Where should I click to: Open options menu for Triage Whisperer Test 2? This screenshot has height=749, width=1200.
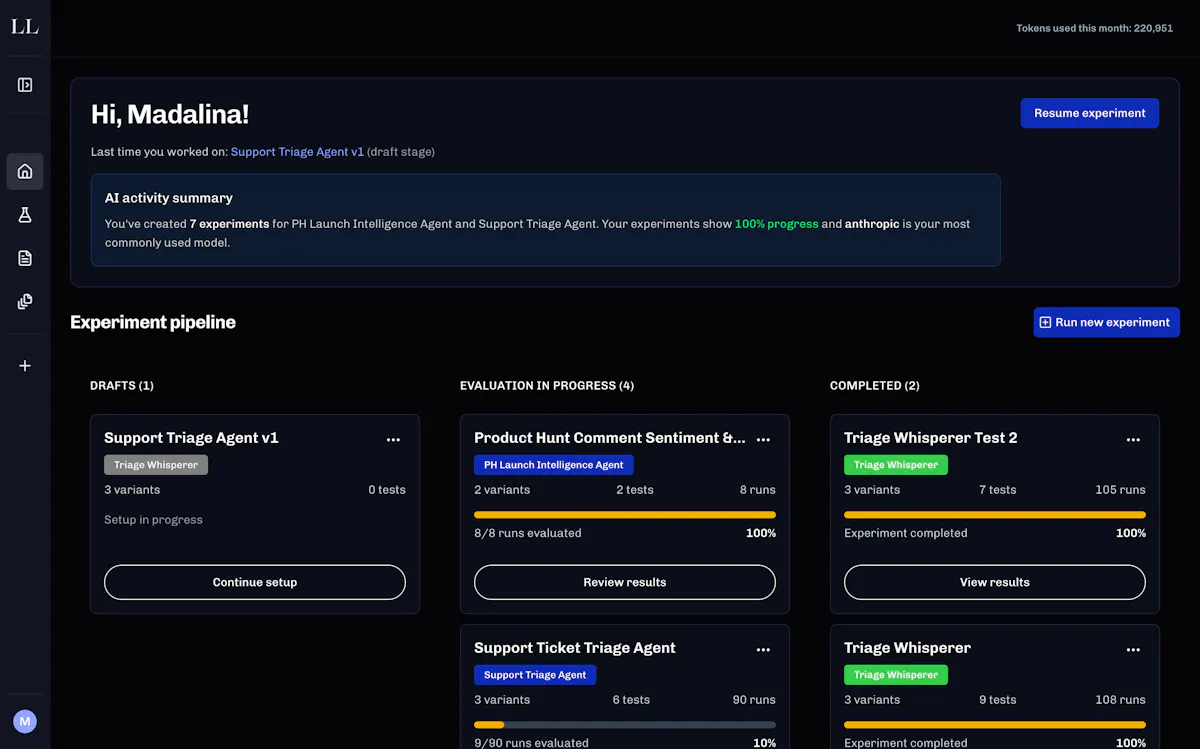click(1133, 439)
